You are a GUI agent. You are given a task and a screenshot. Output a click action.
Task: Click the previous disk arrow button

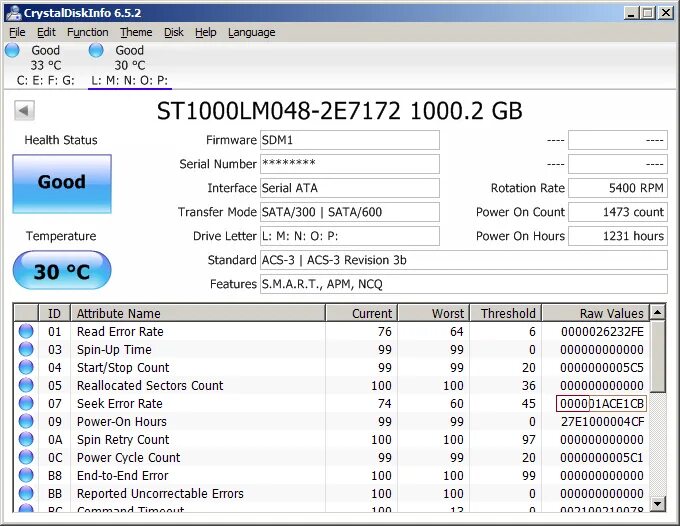(24, 111)
